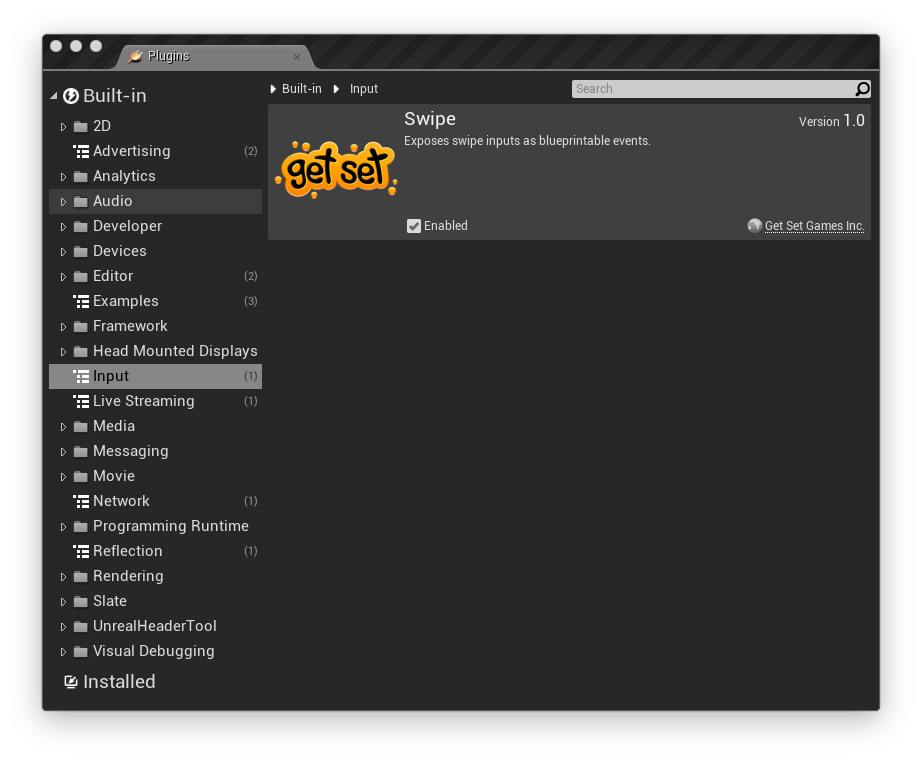This screenshot has width=922, height=761.
Task: Click the Unreal Built-in category icon
Action: click(71, 96)
